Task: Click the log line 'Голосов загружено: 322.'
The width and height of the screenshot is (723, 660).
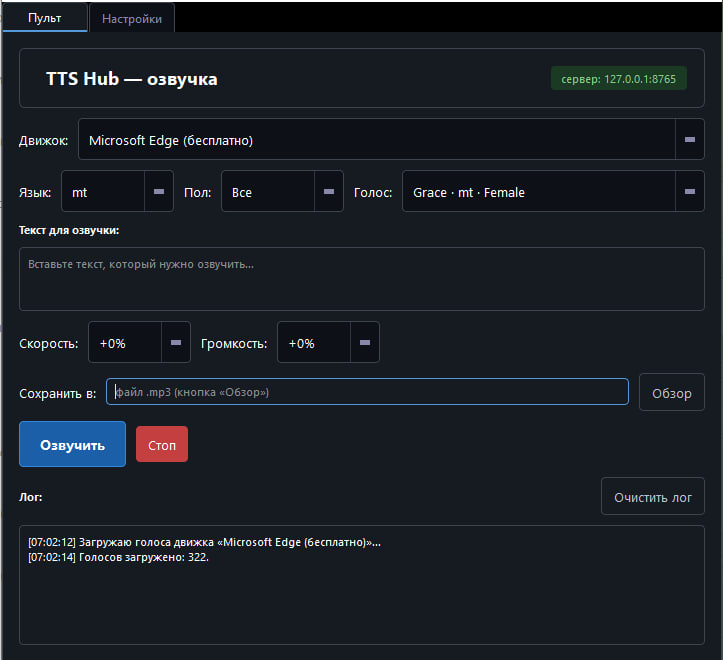Action: pos(119,557)
